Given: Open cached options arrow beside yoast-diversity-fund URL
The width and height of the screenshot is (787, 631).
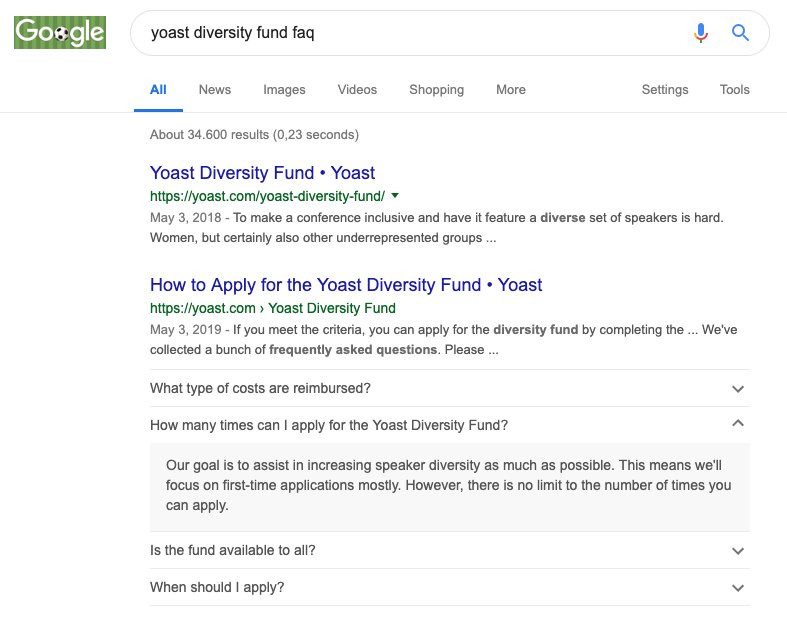Looking at the screenshot, I should tap(395, 196).
